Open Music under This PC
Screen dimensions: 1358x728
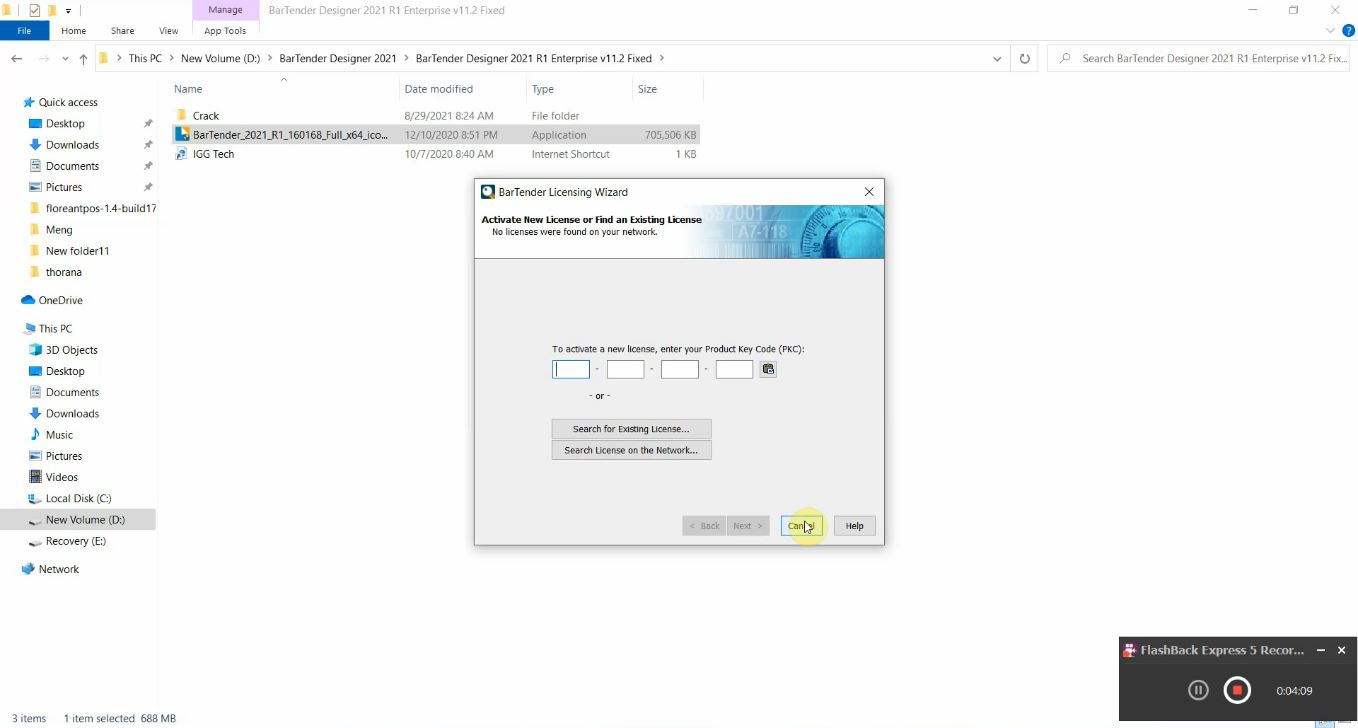click(x=59, y=435)
